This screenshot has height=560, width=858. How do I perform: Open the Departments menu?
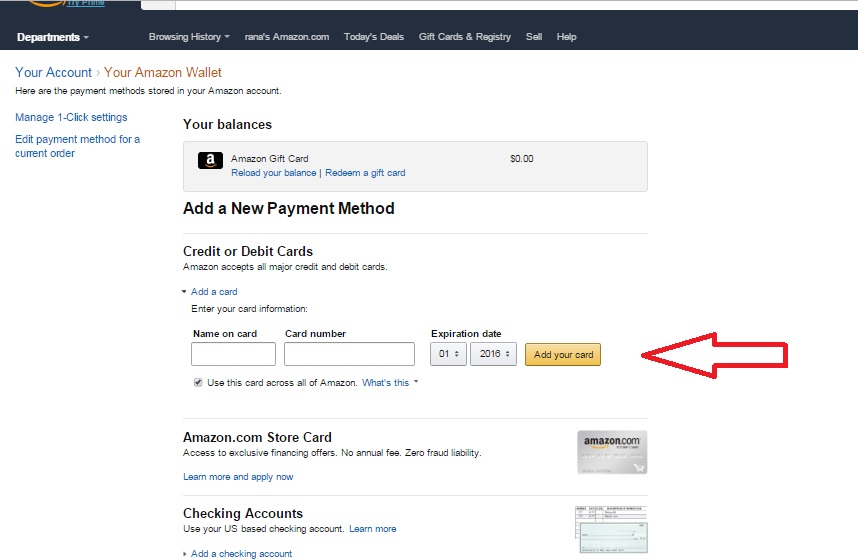click(53, 37)
